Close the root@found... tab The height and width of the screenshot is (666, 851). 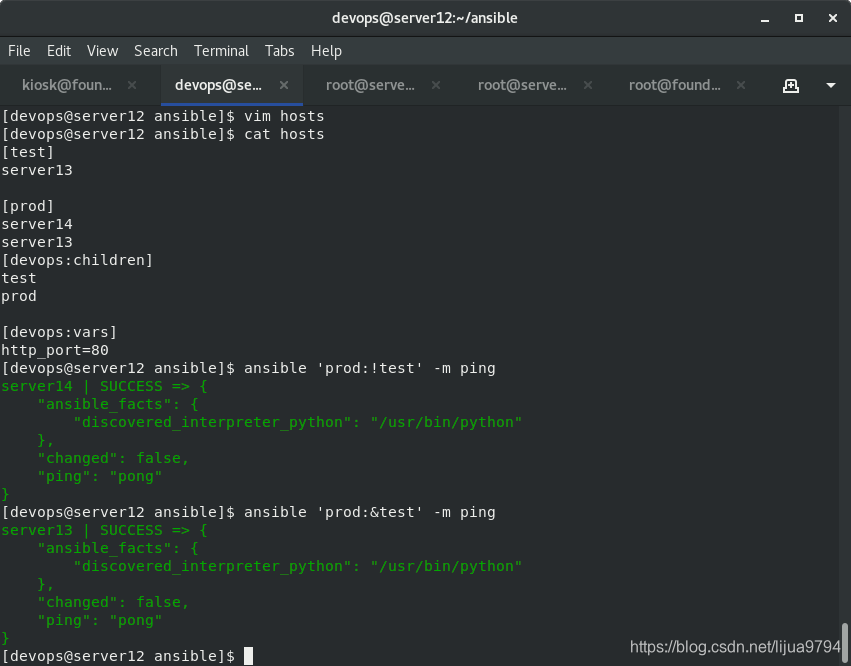(x=741, y=85)
